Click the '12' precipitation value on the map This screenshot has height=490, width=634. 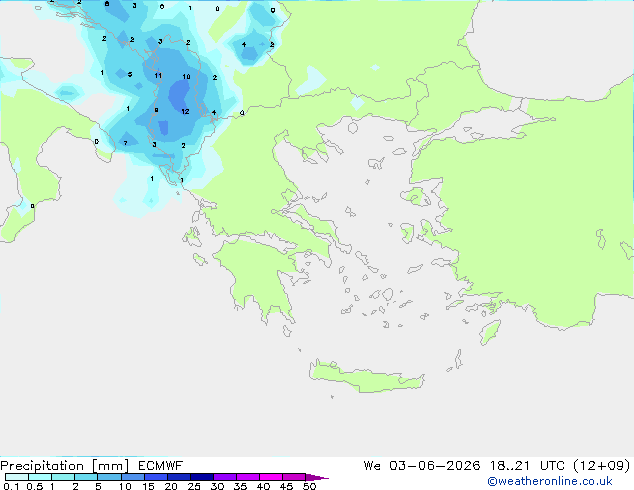pyautogui.click(x=185, y=112)
